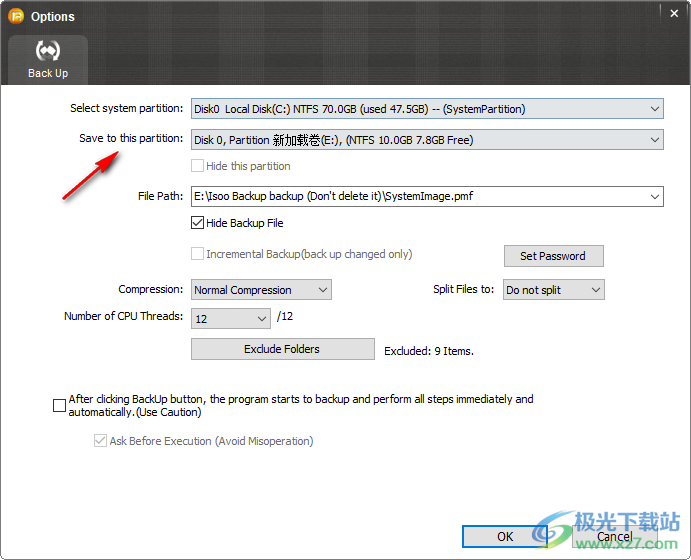Expand the Split Files to dropdown
Image resolution: width=691 pixels, height=560 pixels.
[x=595, y=290]
